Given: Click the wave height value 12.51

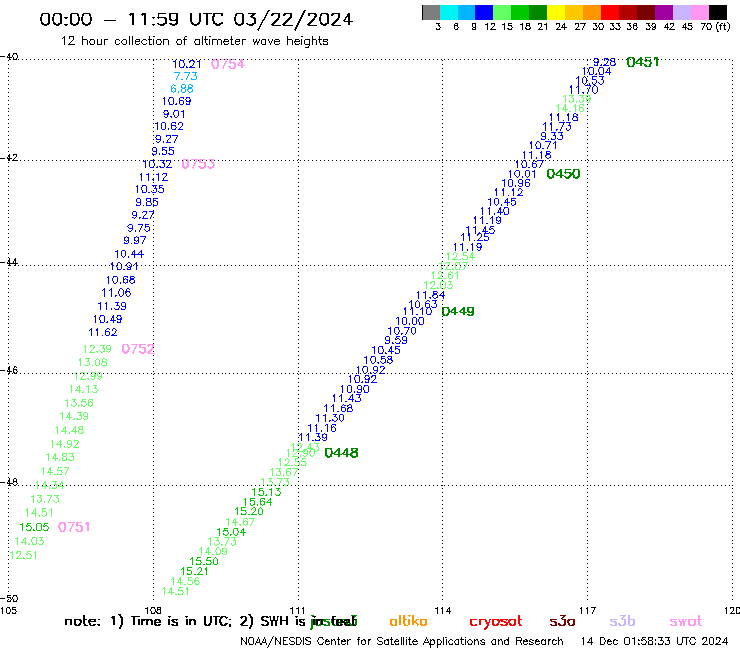Looking at the screenshot, I should 23,556.
